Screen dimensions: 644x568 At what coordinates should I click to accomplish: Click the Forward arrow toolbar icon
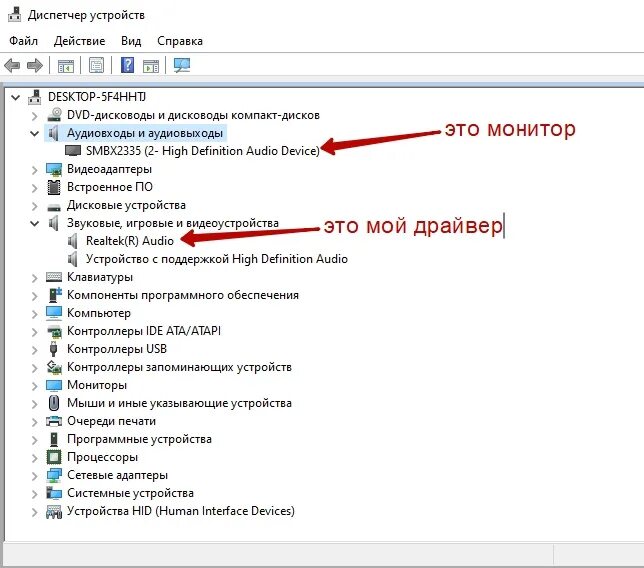[35, 65]
